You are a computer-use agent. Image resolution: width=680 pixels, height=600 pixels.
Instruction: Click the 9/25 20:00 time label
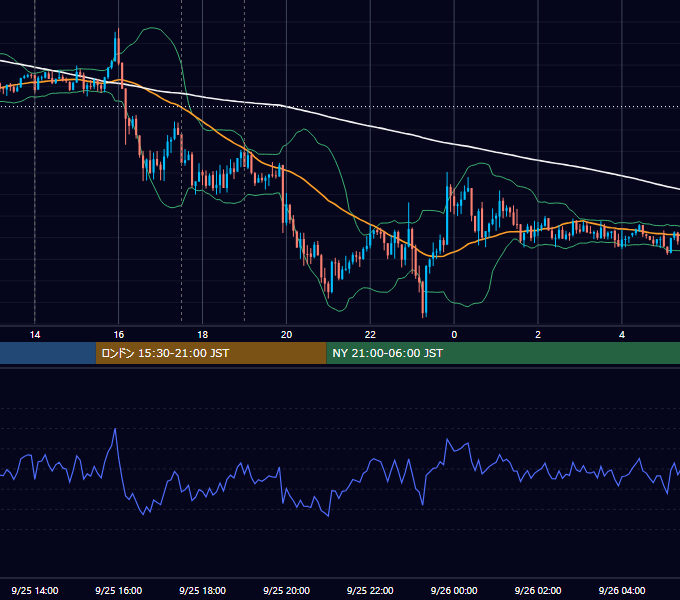click(286, 590)
